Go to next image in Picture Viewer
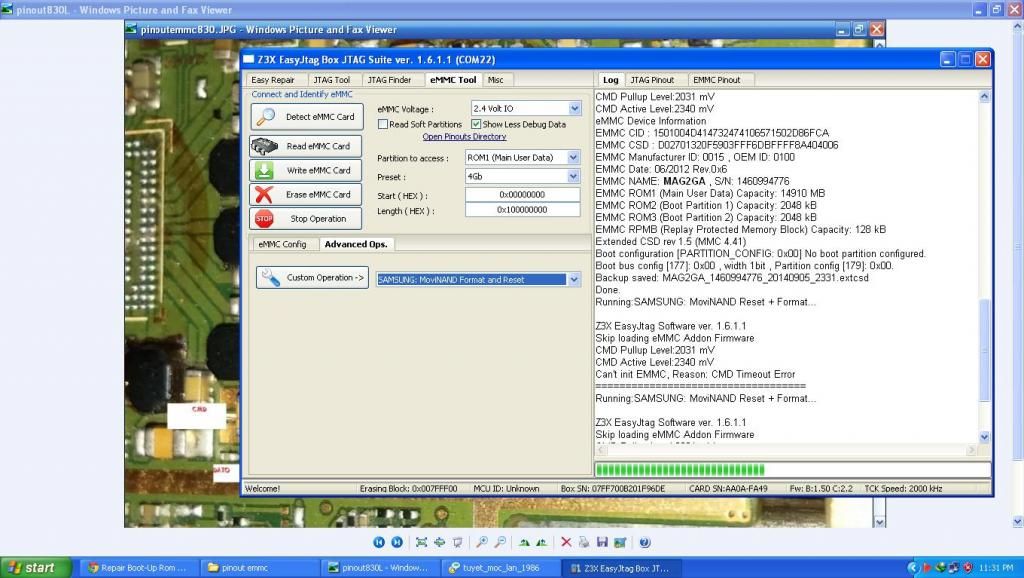This screenshot has height=578, width=1024. 396,542
